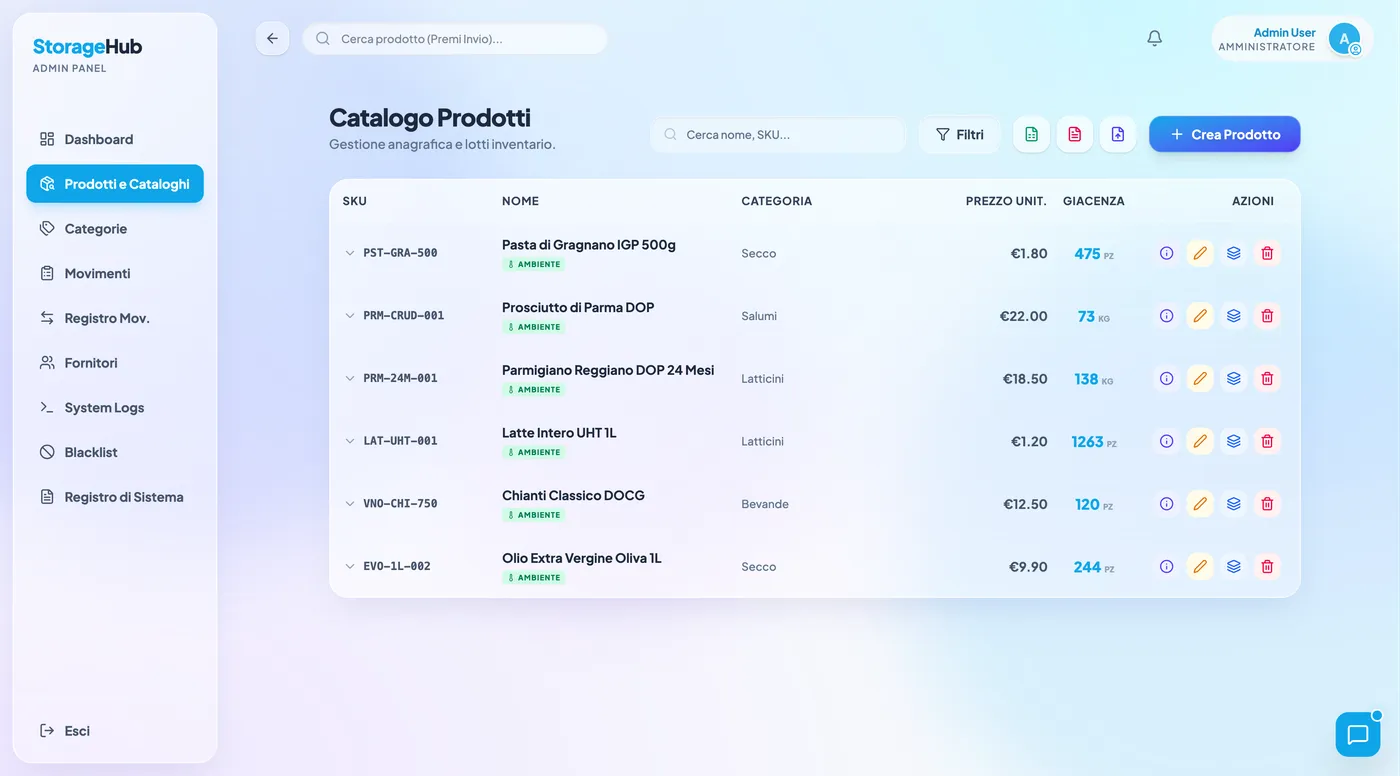Viewport: 1400px width, 776px height.
Task: Select Prodotti e Cataloghi in sidebar
Action: (x=115, y=184)
